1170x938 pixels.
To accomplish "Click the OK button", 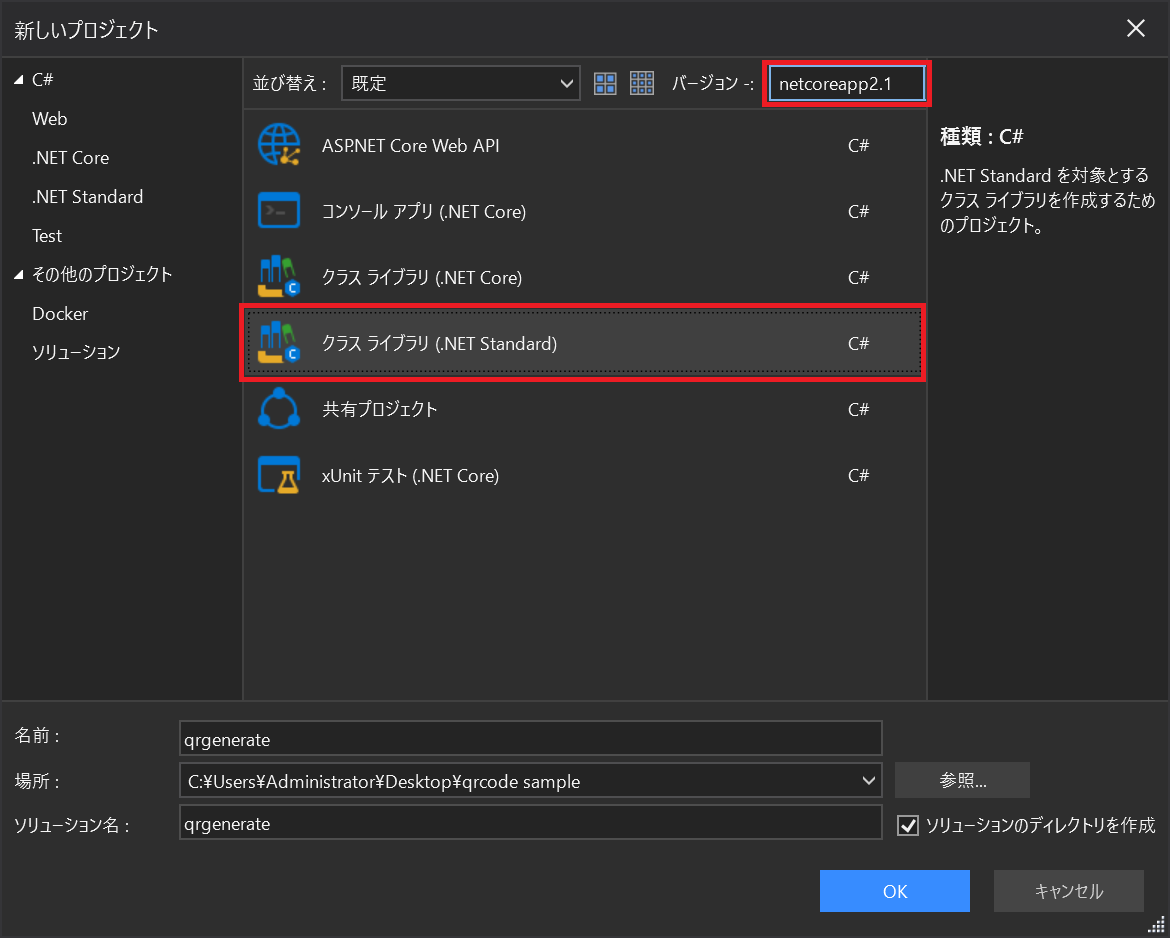I will 894,890.
